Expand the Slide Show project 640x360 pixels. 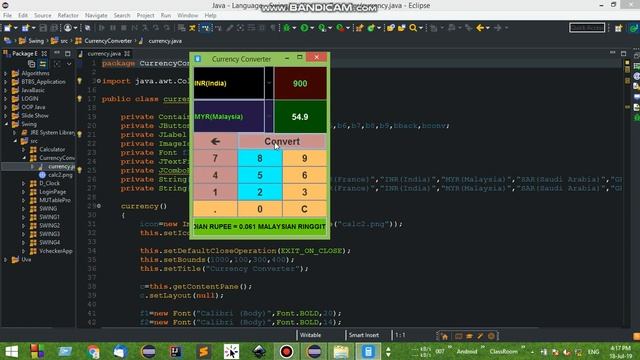pyautogui.click(x=5, y=116)
